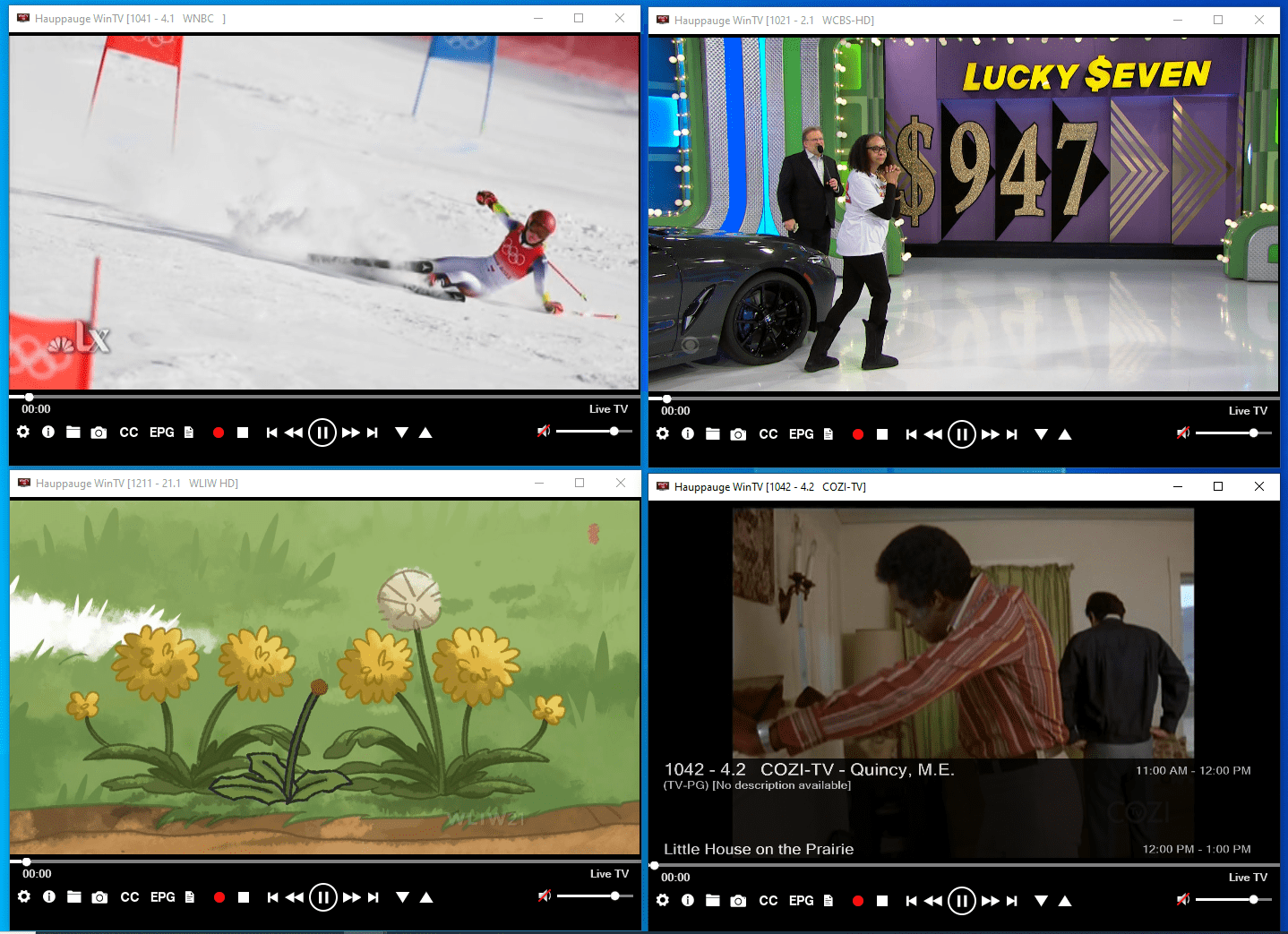
Task: Take a snapshot in WNBC window
Action: pos(99,433)
